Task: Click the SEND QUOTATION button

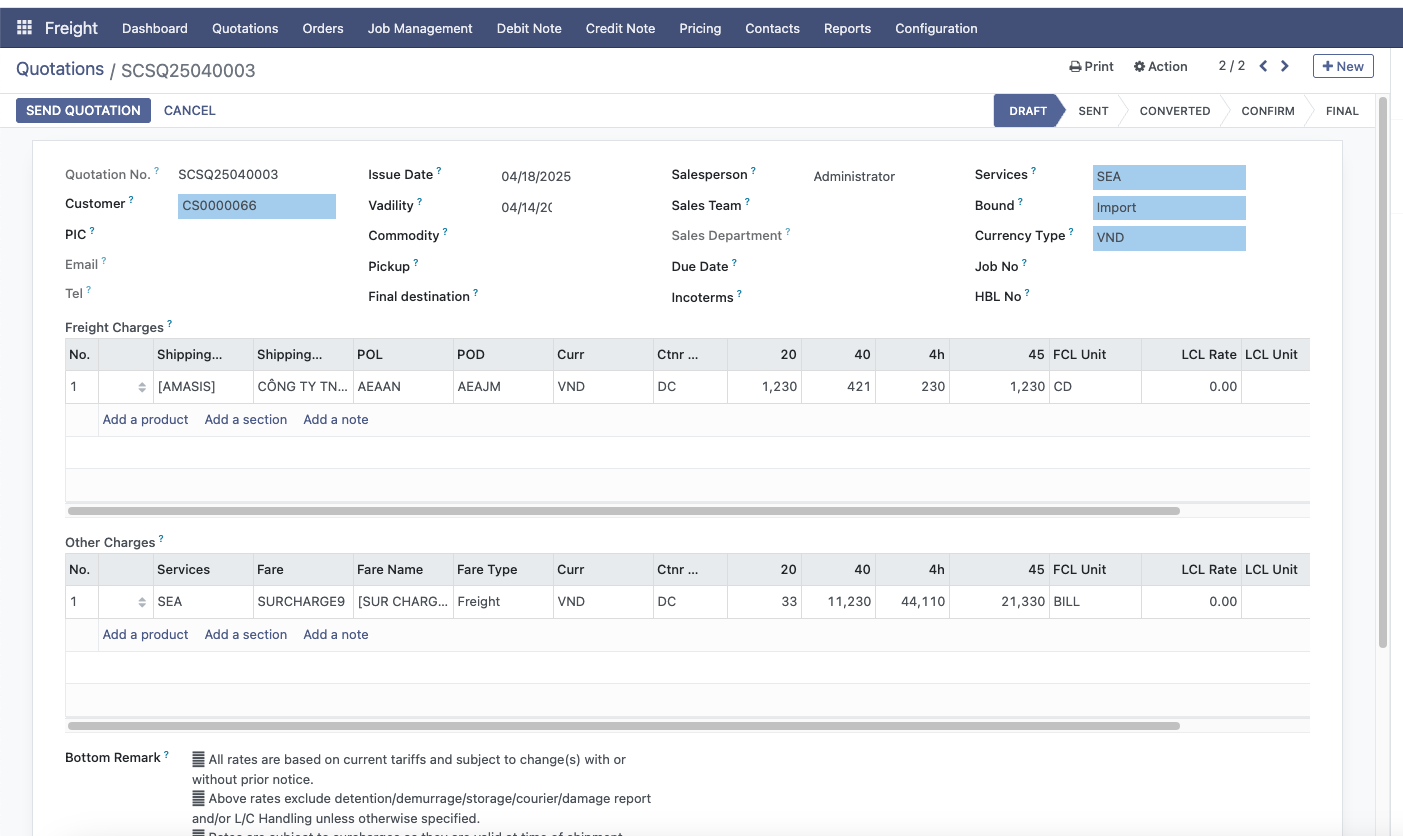Action: tap(83, 110)
